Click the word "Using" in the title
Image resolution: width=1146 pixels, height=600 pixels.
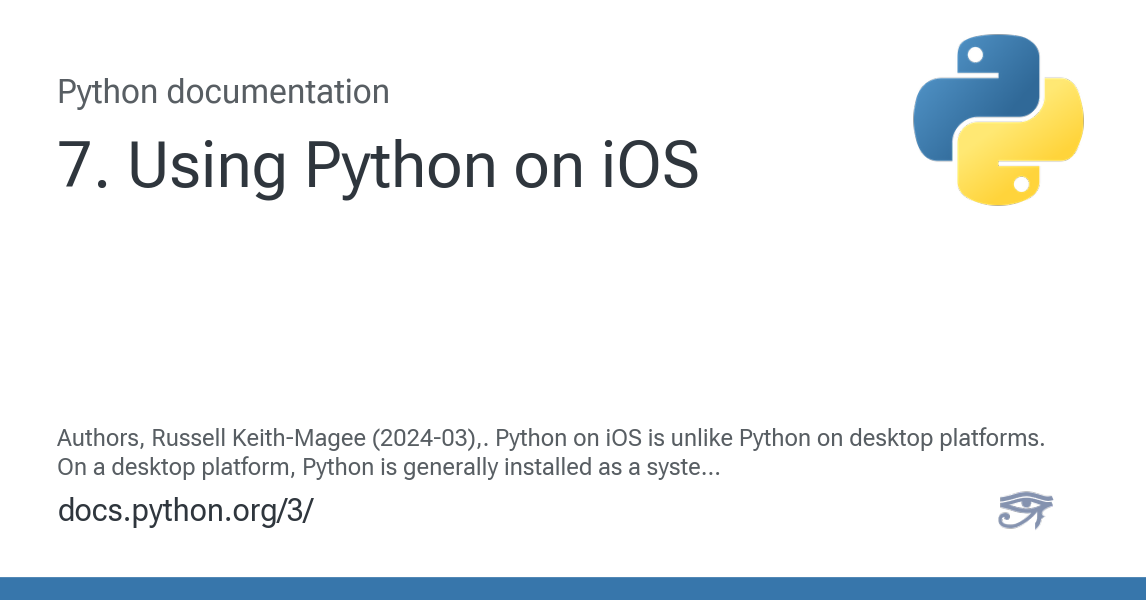[208, 164]
